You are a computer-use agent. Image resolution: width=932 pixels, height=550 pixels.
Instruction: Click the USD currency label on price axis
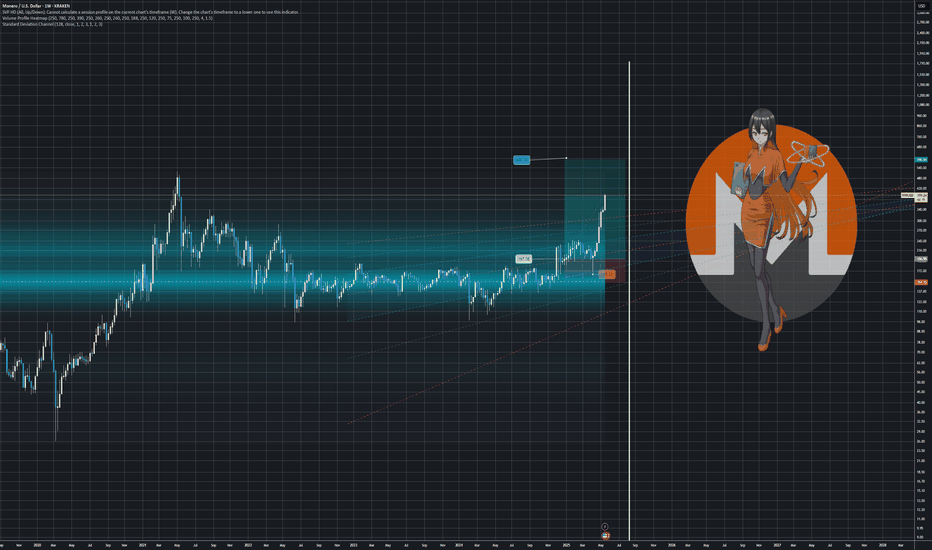[x=922, y=6]
